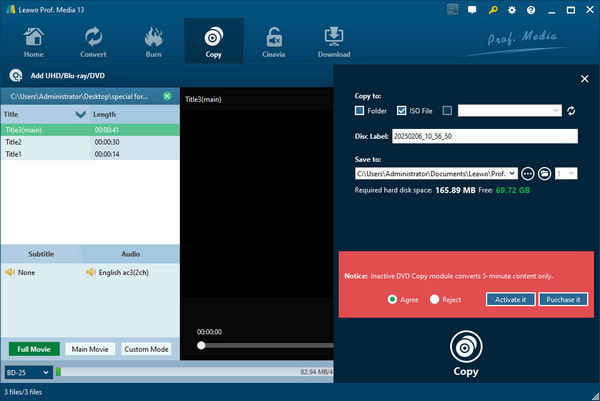Click the Activate it button
Image resolution: width=600 pixels, height=401 pixels.
click(x=510, y=299)
